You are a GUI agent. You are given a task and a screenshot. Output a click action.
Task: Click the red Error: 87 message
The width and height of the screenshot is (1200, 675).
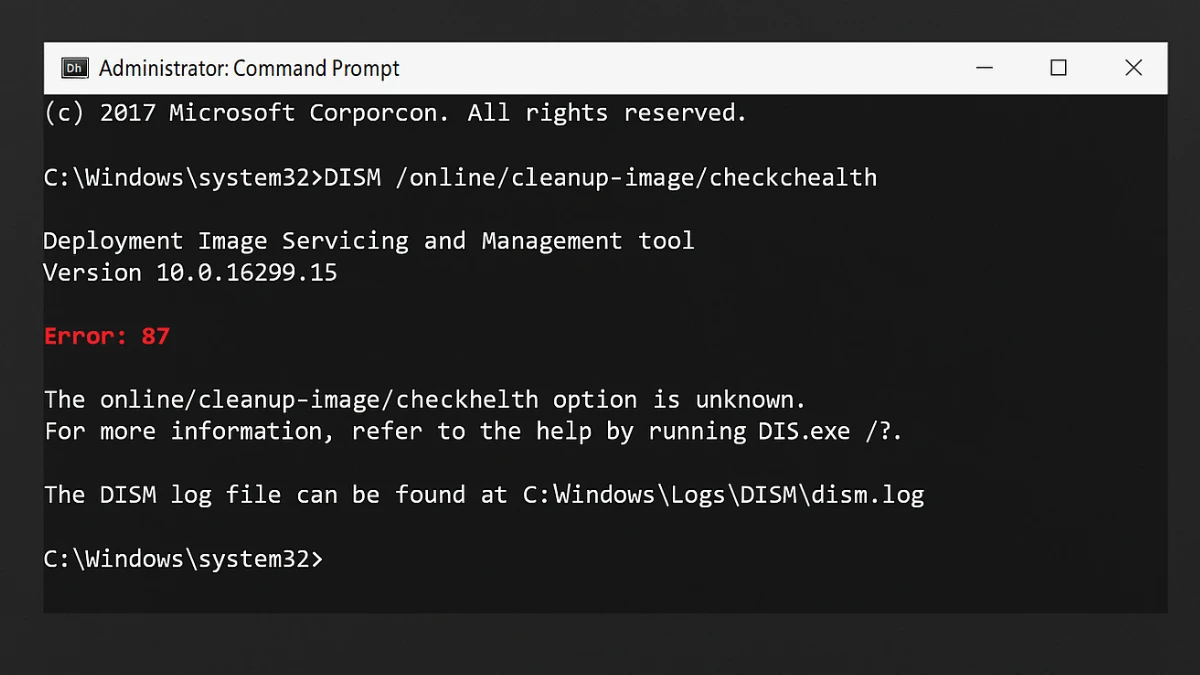tap(106, 336)
